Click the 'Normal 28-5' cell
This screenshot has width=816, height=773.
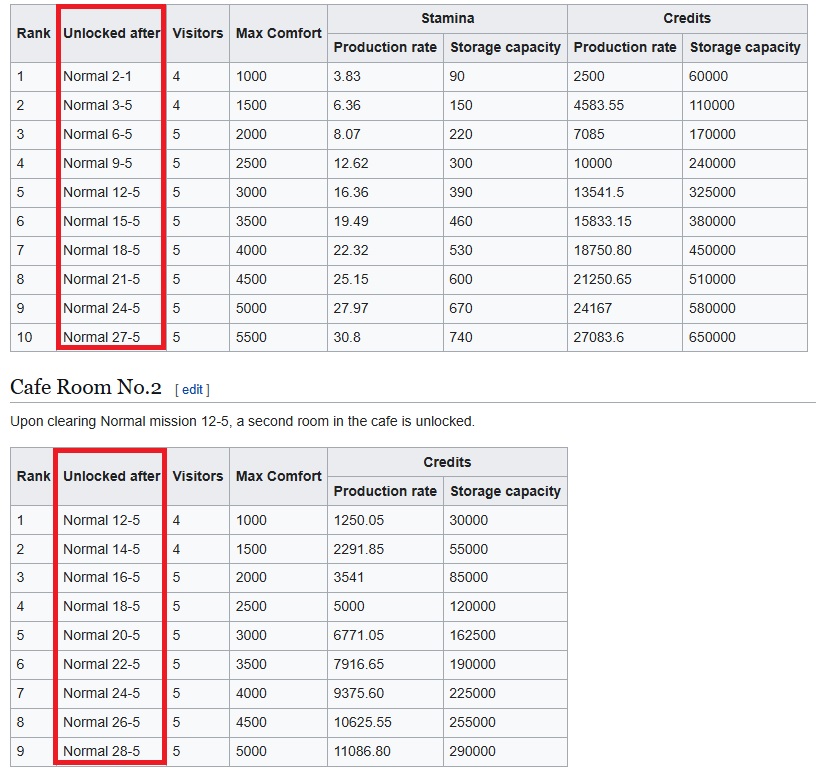tap(101, 752)
